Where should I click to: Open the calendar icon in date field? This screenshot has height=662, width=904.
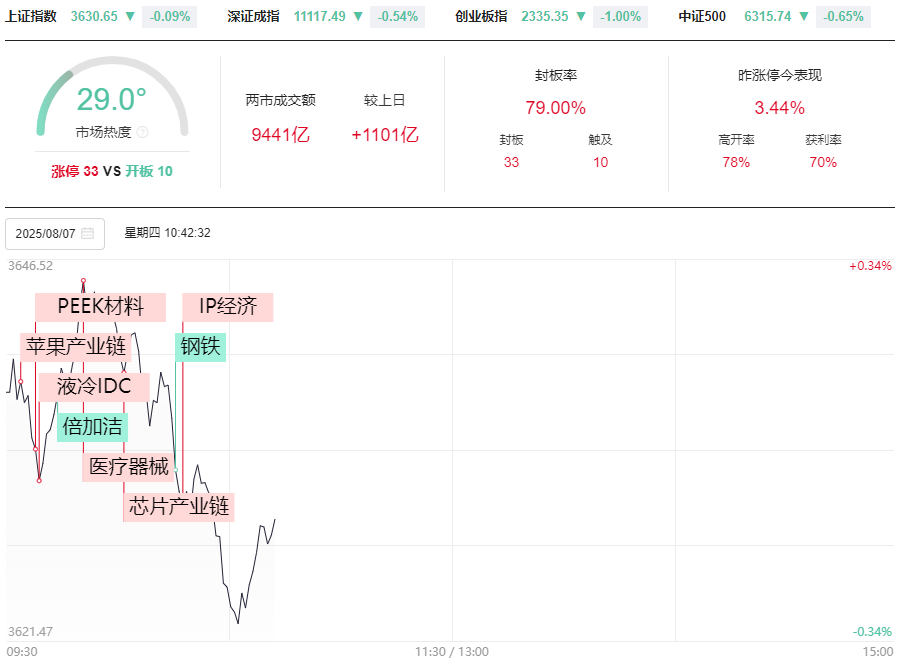(x=88, y=233)
